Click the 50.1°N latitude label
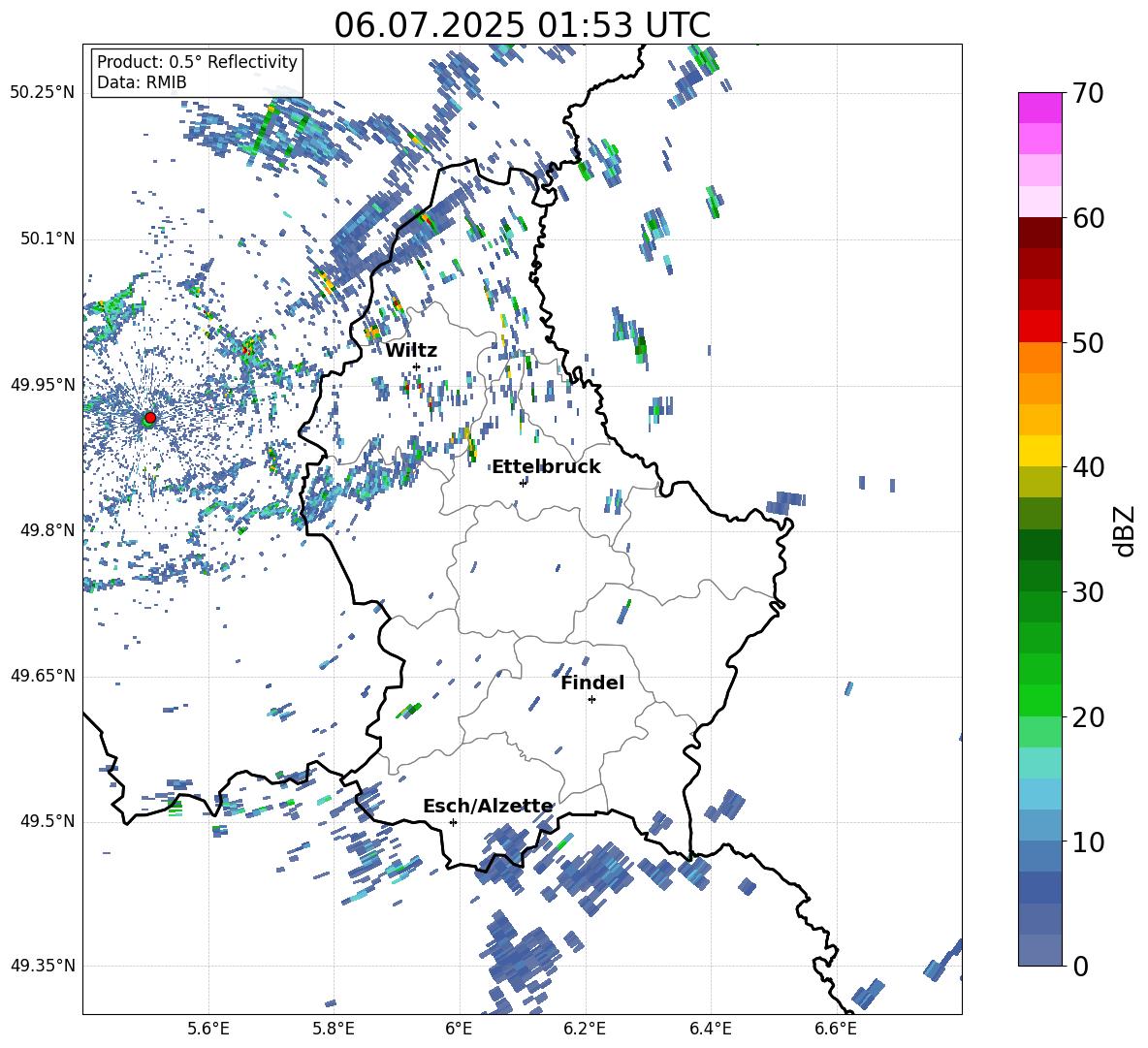 (x=48, y=239)
